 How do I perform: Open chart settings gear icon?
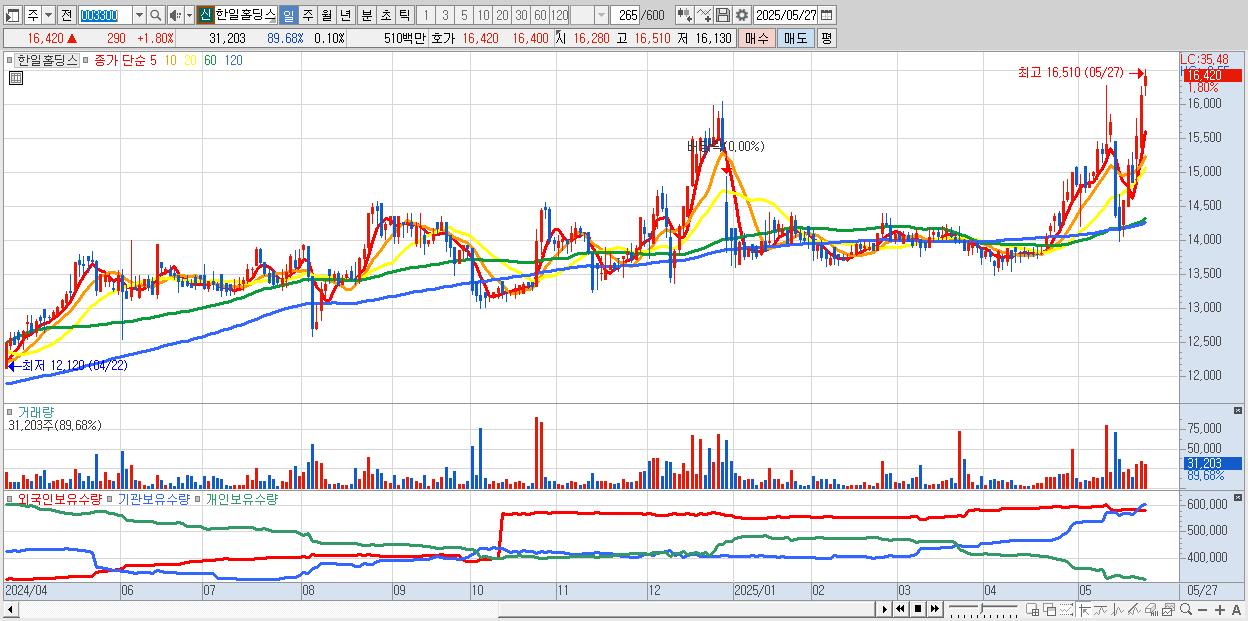pos(742,15)
